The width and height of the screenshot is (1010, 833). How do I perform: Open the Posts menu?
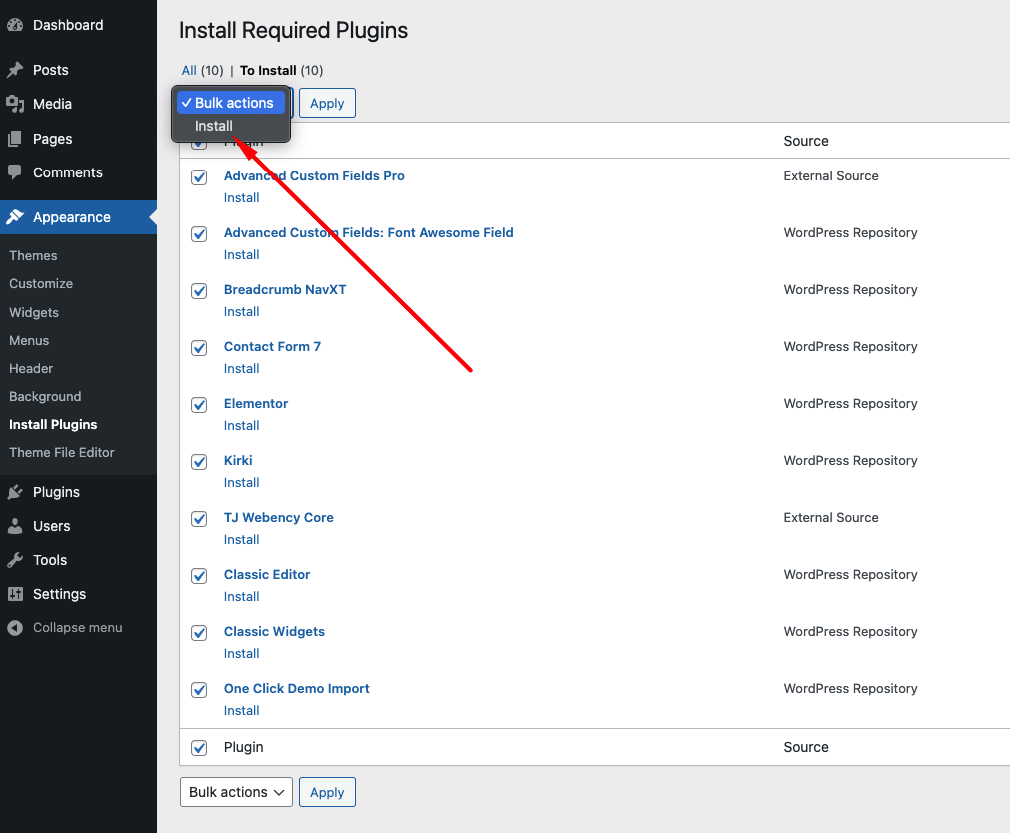(50, 70)
